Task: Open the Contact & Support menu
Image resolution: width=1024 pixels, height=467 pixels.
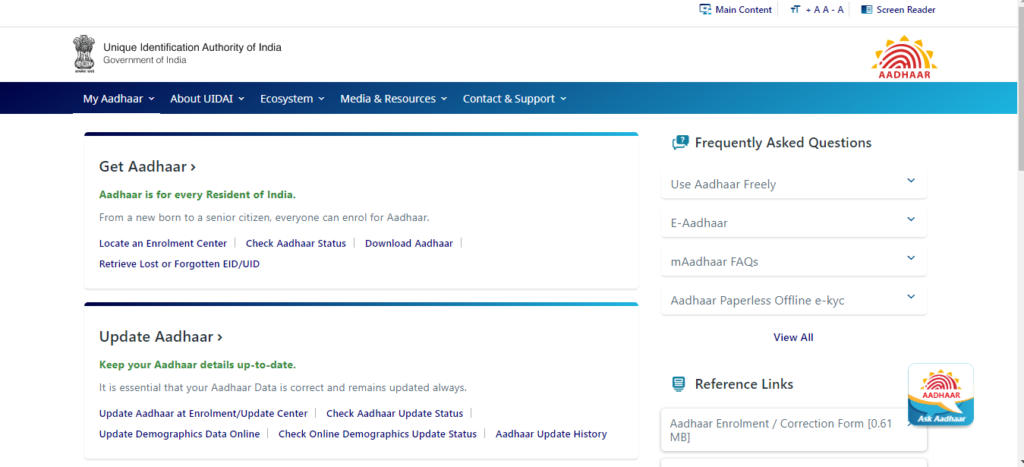Action: (515, 99)
